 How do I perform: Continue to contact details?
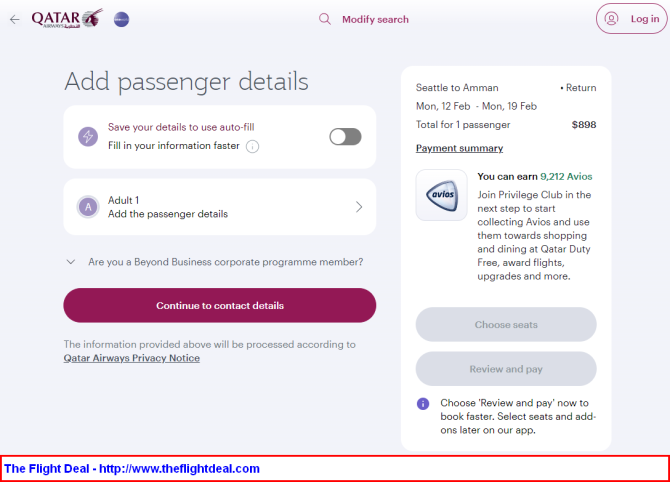click(220, 306)
